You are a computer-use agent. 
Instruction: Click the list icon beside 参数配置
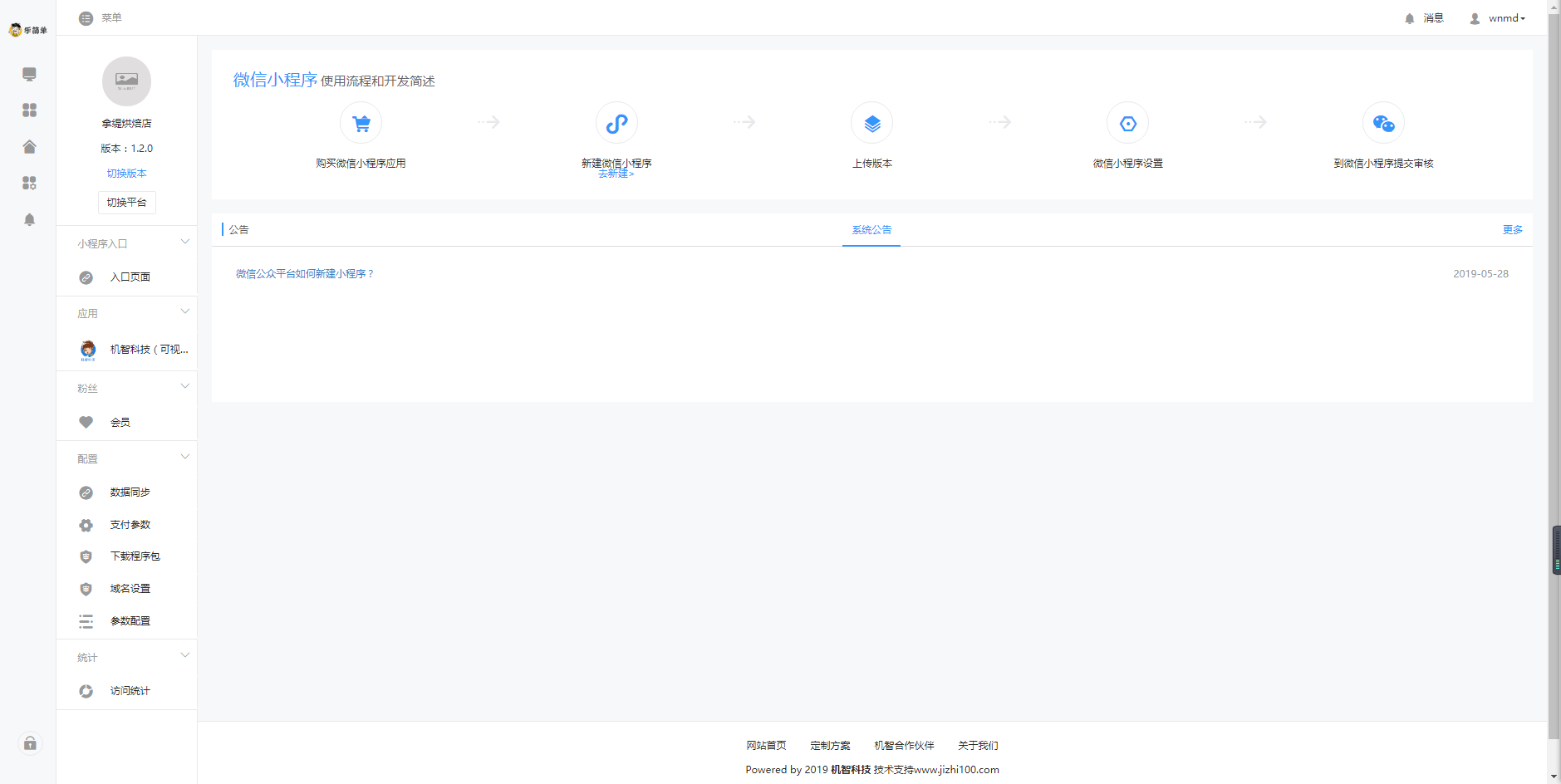pyautogui.click(x=86, y=621)
